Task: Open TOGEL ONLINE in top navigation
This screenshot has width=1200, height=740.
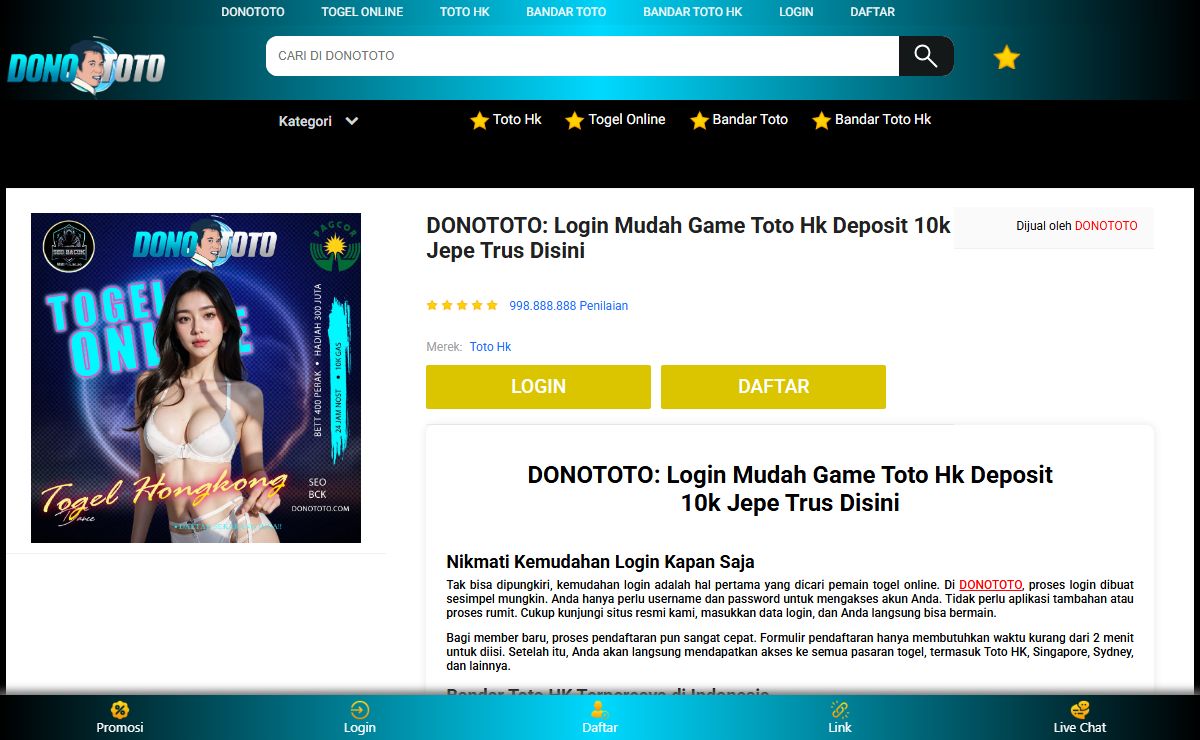Action: point(362,12)
